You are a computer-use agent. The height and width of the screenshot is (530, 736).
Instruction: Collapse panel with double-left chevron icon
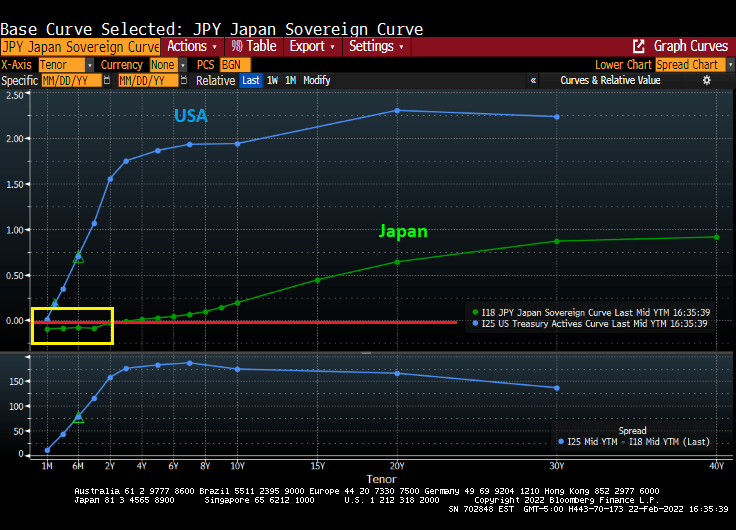pos(533,80)
